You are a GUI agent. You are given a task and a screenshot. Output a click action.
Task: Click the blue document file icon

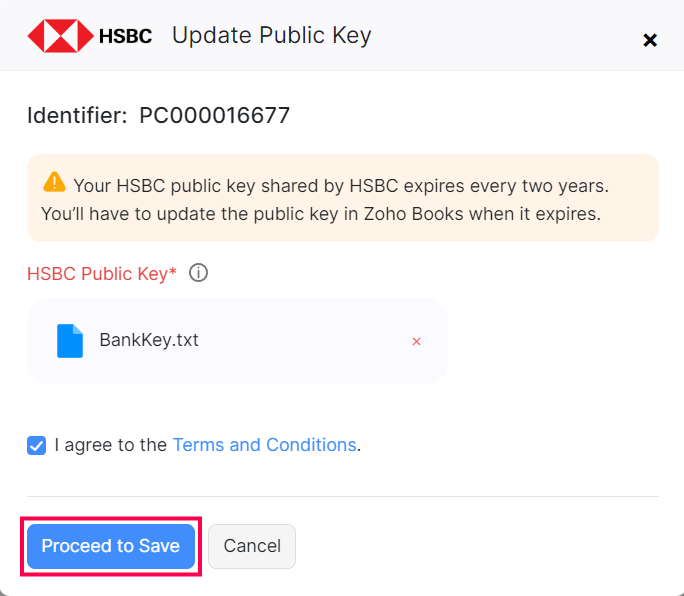(70, 341)
